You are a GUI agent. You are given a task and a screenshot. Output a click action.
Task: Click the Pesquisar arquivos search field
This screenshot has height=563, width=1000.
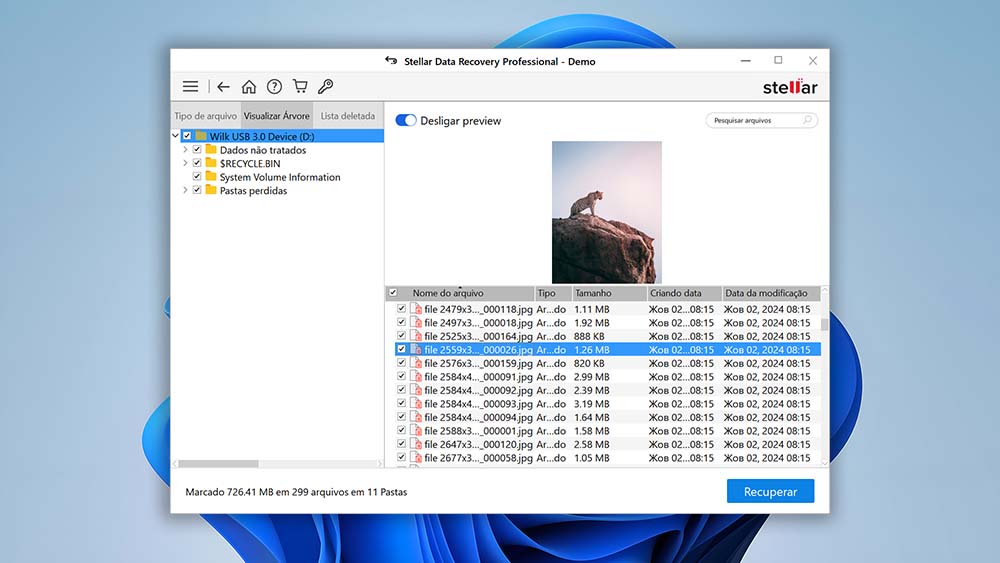point(761,120)
